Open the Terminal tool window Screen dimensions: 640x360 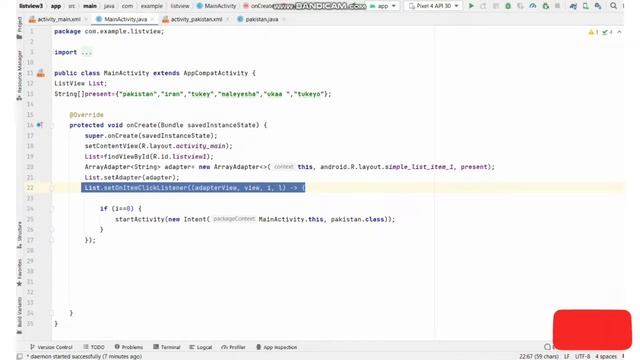[x=167, y=347]
